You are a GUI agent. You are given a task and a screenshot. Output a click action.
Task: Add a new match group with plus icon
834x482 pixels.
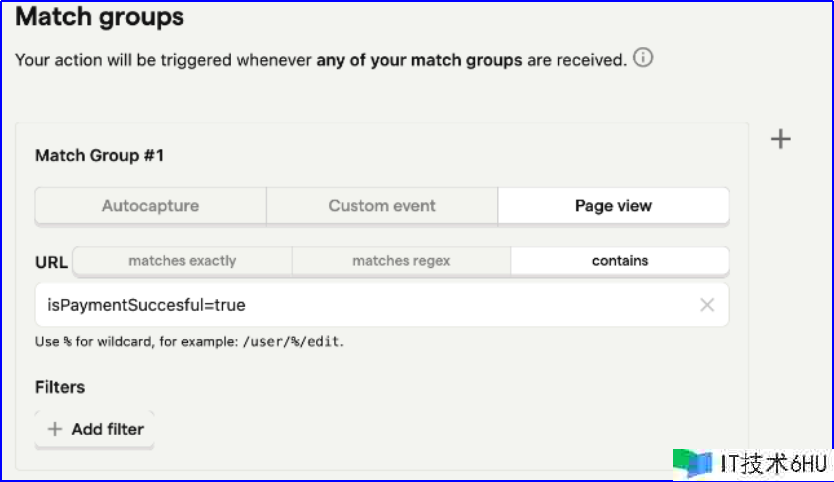tap(781, 139)
